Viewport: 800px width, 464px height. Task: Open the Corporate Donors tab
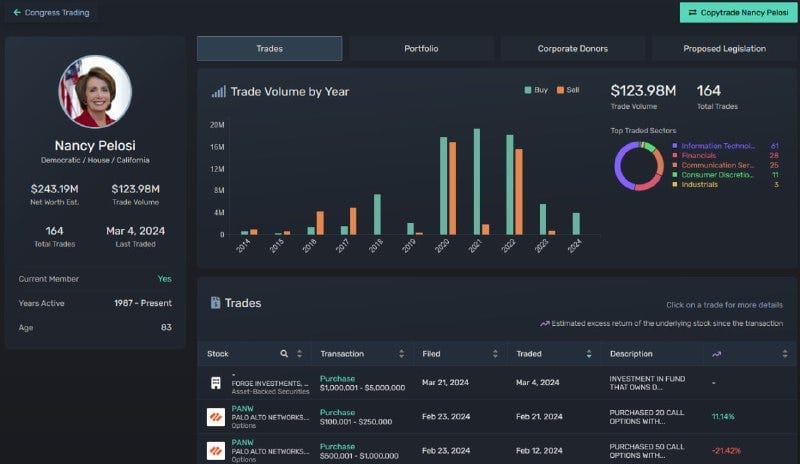[572, 48]
